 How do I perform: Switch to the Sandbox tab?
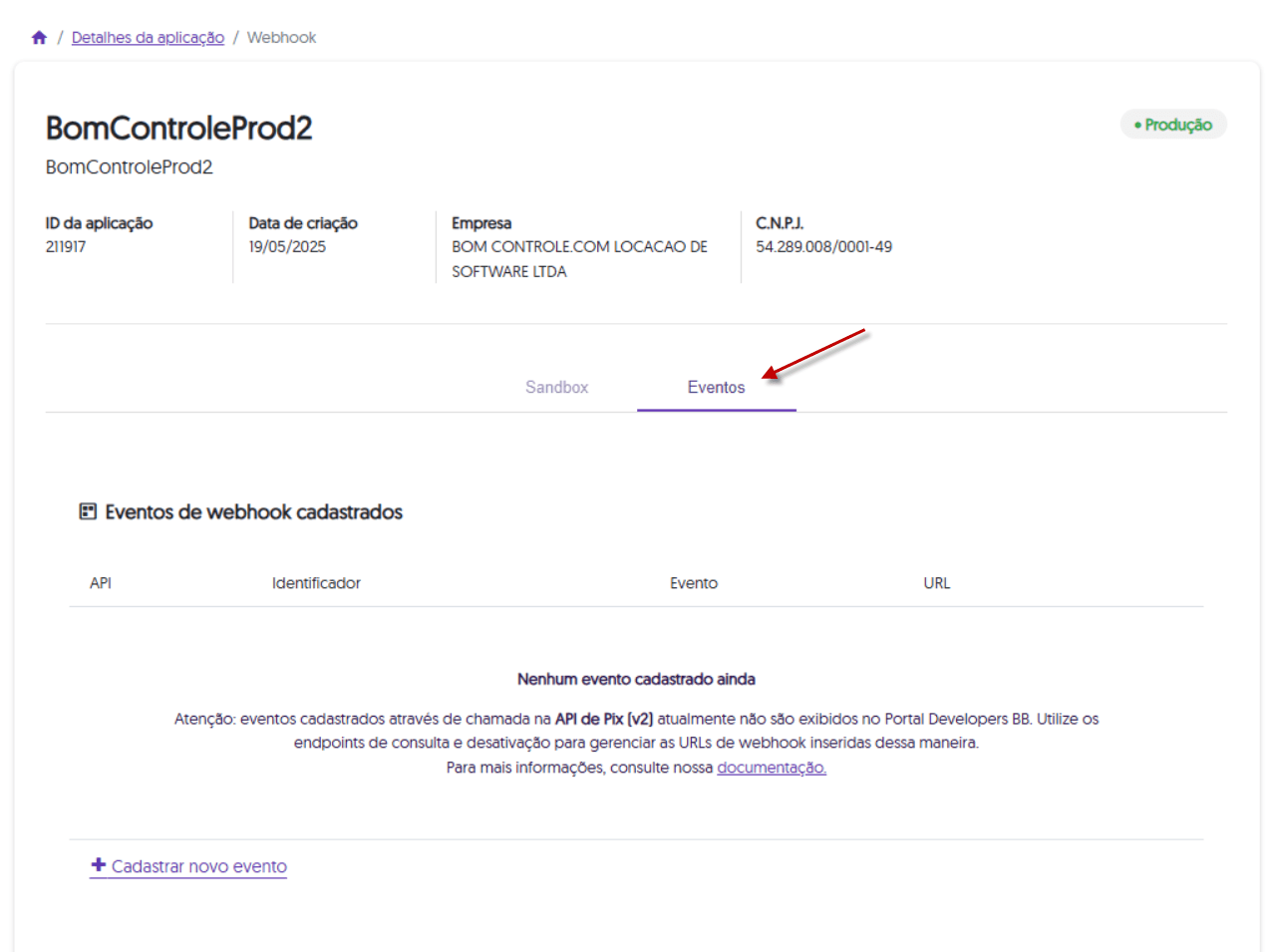[x=556, y=387]
